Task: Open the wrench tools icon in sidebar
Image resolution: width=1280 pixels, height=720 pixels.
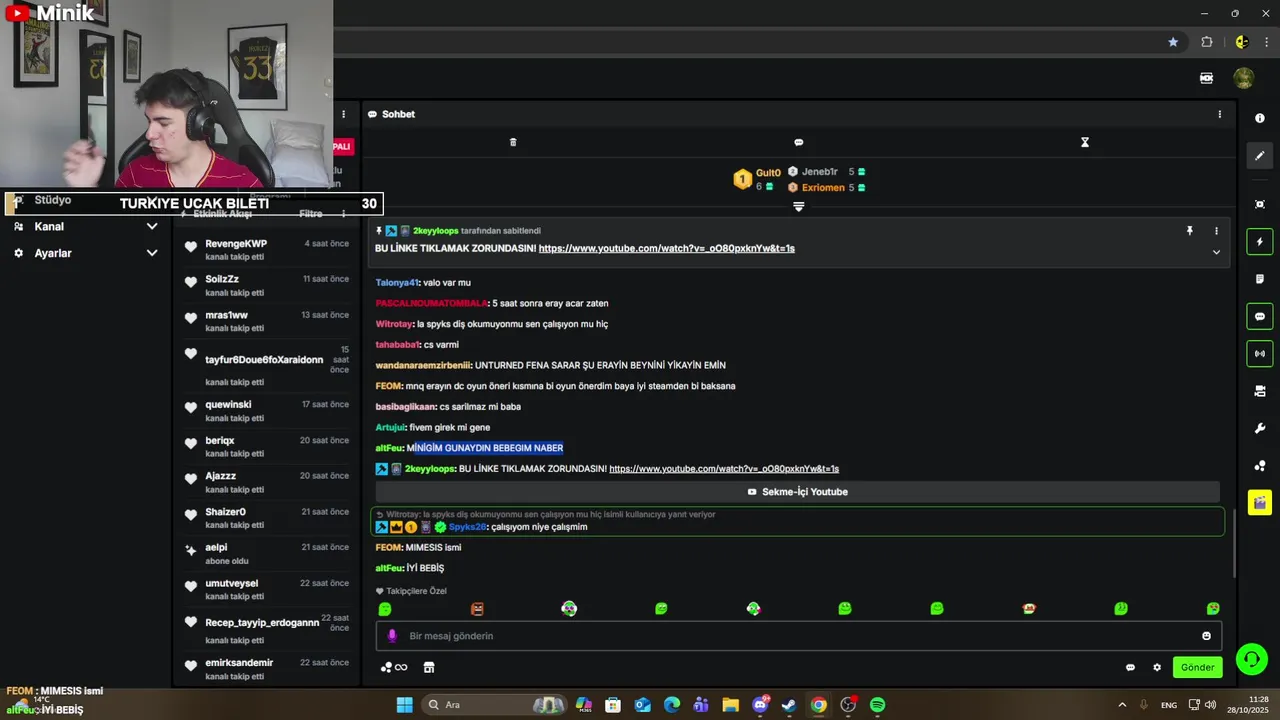Action: point(1259,428)
